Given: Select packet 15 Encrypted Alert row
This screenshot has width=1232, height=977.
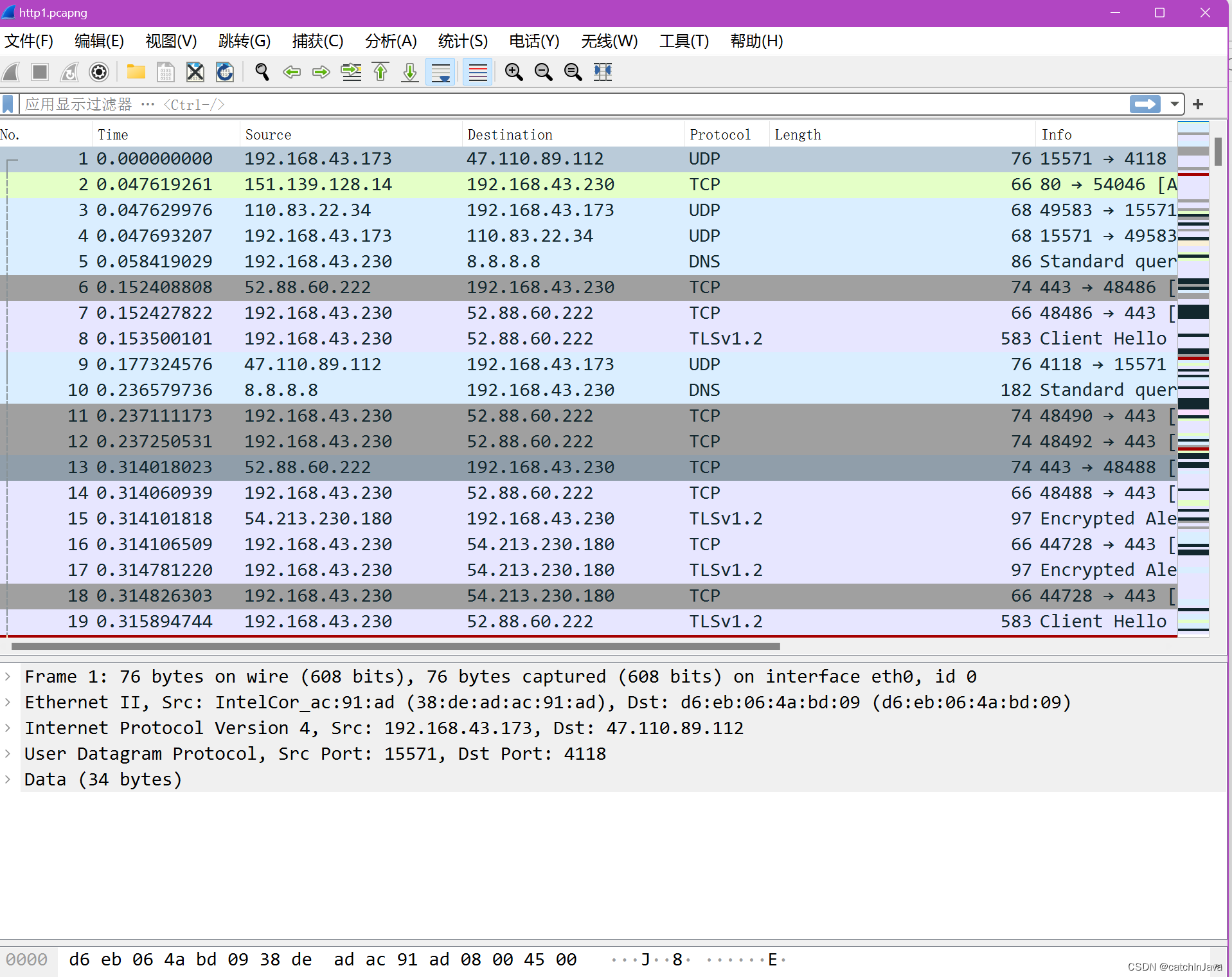Looking at the screenshot, I should [589, 519].
